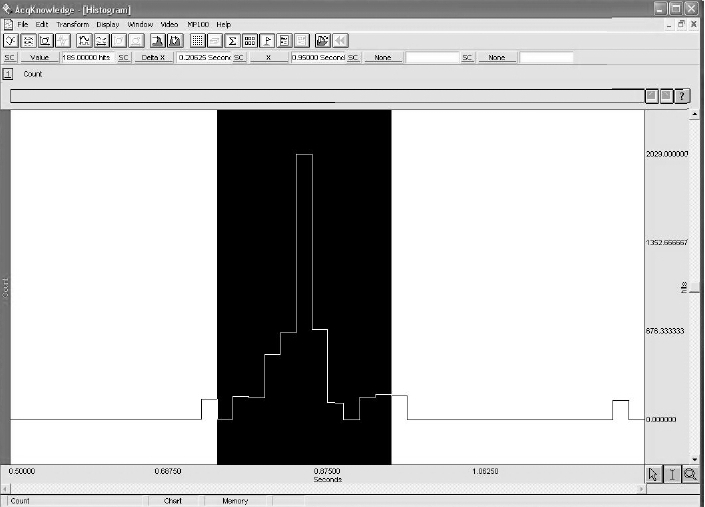Click the greyed-out waveform mode icon
The width and height of the screenshot is (705, 507).
point(63,41)
